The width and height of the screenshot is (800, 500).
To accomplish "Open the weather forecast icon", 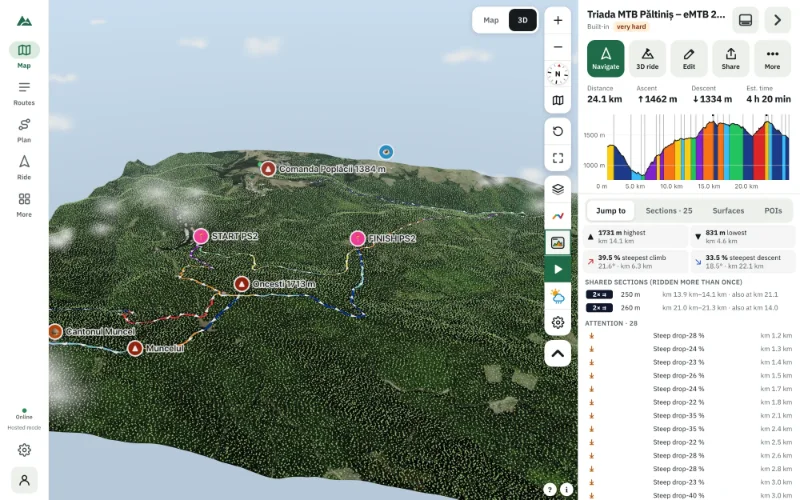I will click(558, 296).
